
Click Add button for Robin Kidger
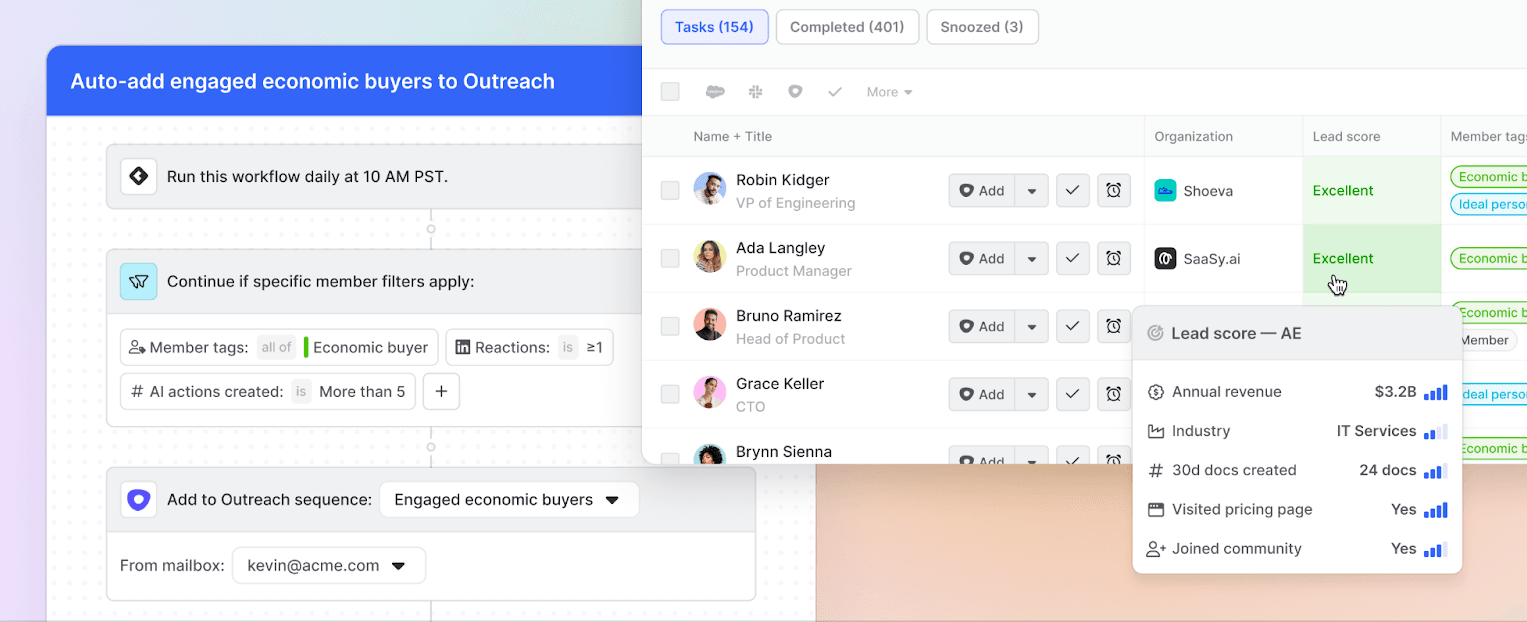(981, 190)
